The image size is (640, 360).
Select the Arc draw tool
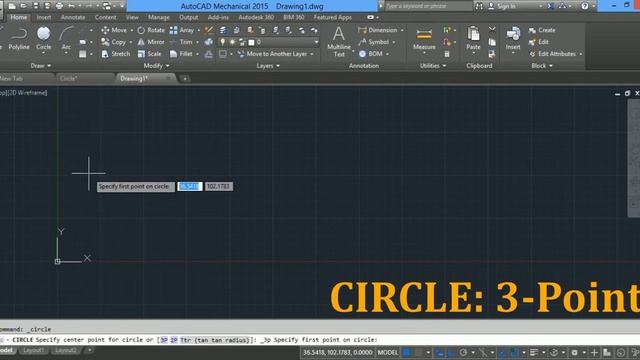click(66, 38)
